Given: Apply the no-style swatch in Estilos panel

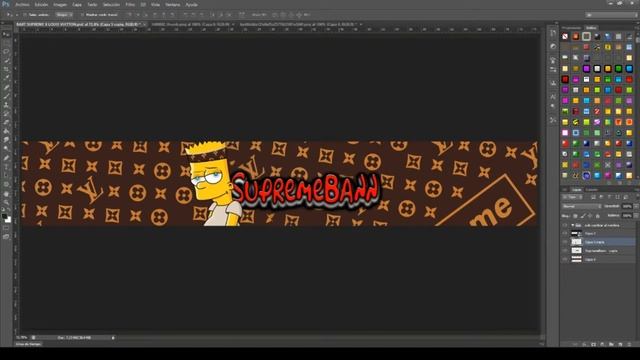Looking at the screenshot, I should [x=565, y=36].
